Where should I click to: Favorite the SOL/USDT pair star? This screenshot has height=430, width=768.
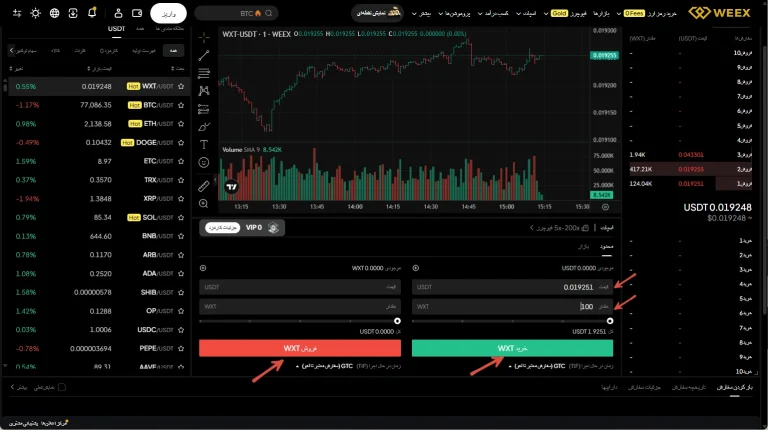(181, 217)
